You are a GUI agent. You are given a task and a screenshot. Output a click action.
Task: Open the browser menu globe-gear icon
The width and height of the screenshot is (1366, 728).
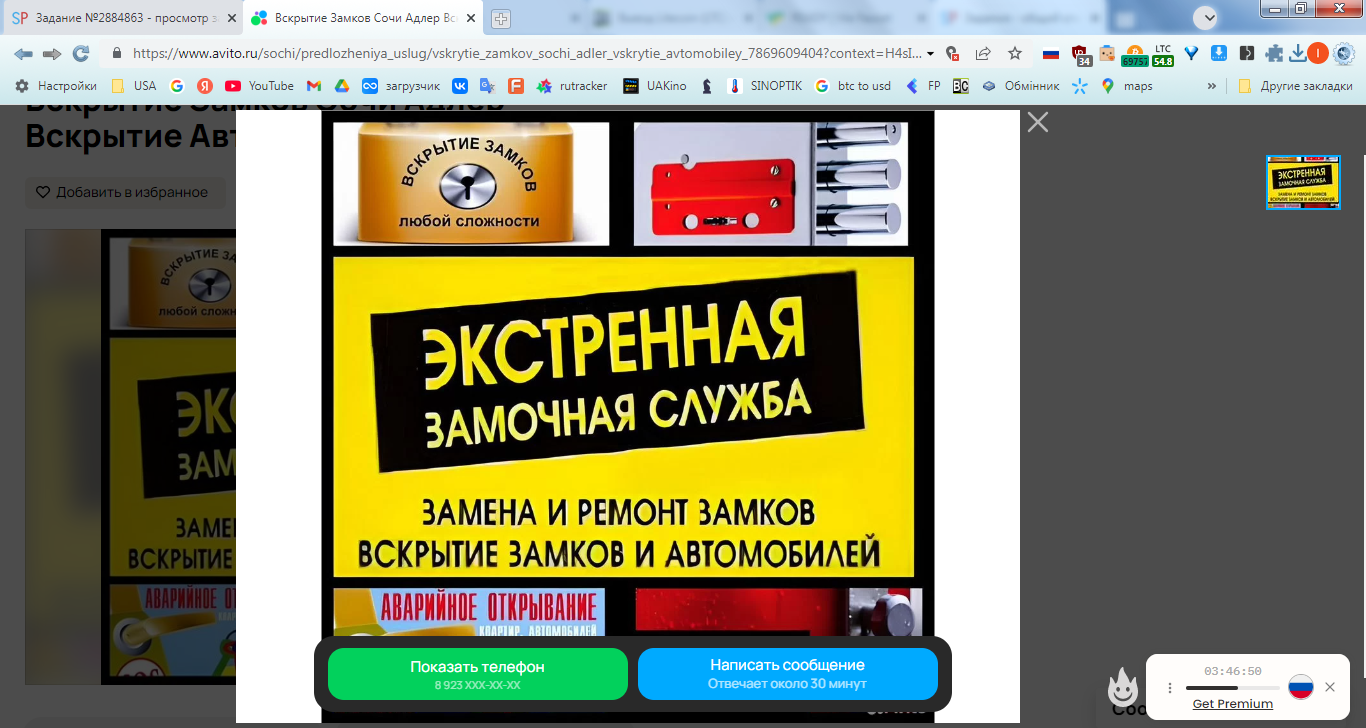point(1343,53)
